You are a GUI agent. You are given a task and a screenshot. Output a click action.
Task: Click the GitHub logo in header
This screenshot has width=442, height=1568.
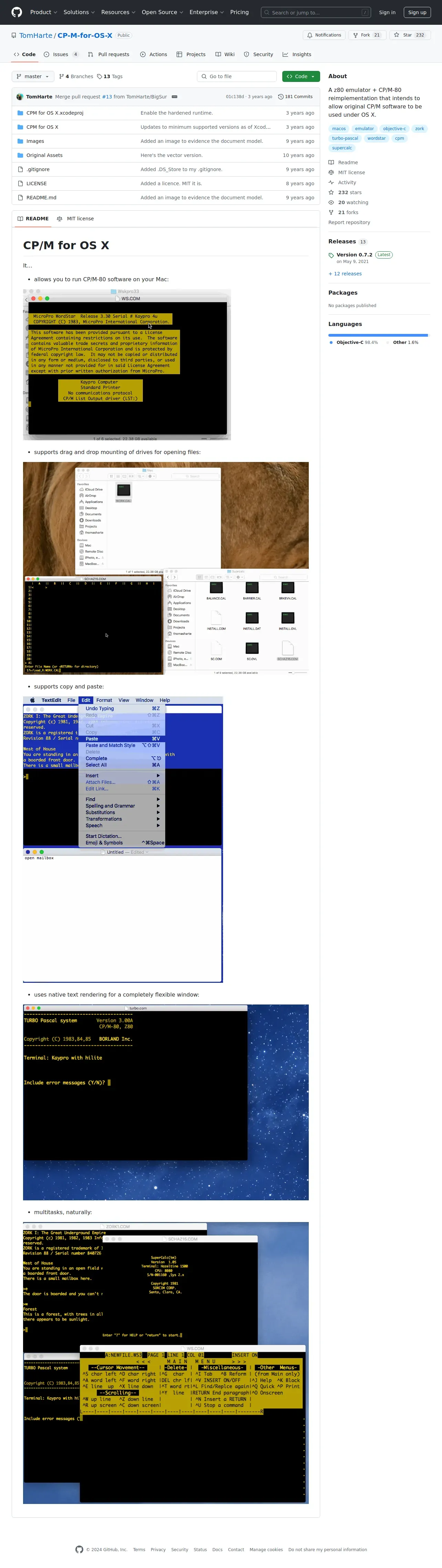pyautogui.click(x=17, y=12)
